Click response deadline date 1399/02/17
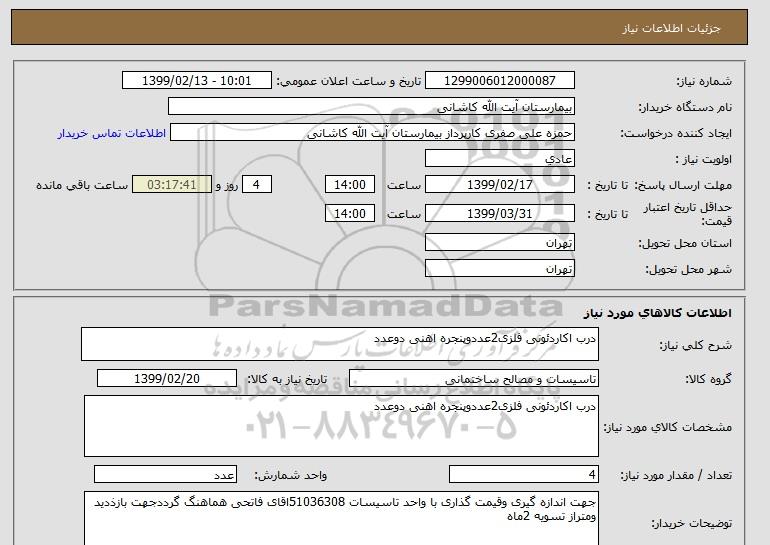Image resolution: width=770 pixels, height=545 pixels. pyautogui.click(x=499, y=185)
